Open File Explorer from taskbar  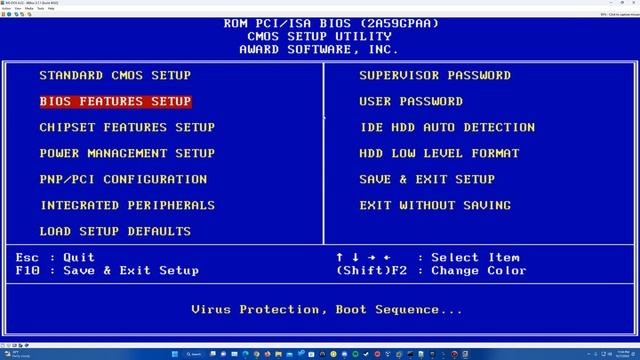pos(278,354)
